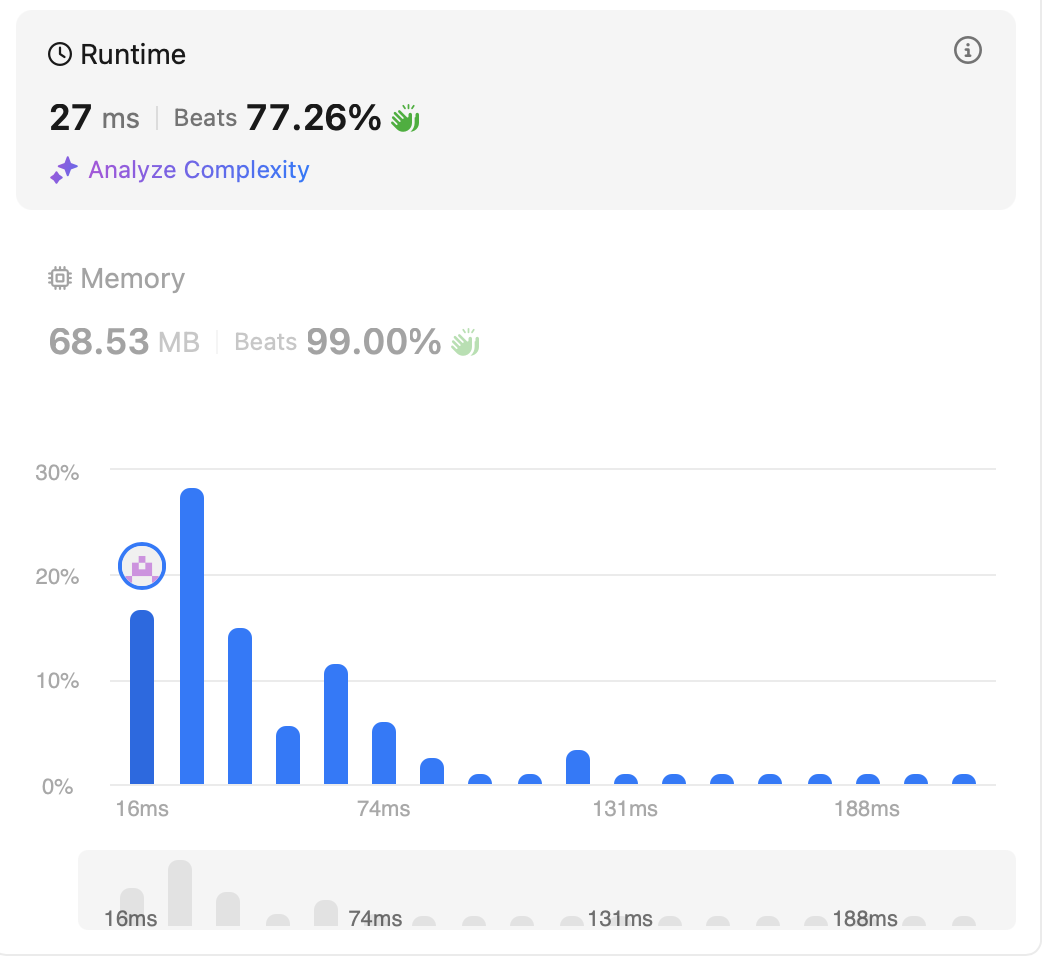Click the faded clapping hands next to 99.00%
Screen dimensions: 1060x964
point(465,343)
